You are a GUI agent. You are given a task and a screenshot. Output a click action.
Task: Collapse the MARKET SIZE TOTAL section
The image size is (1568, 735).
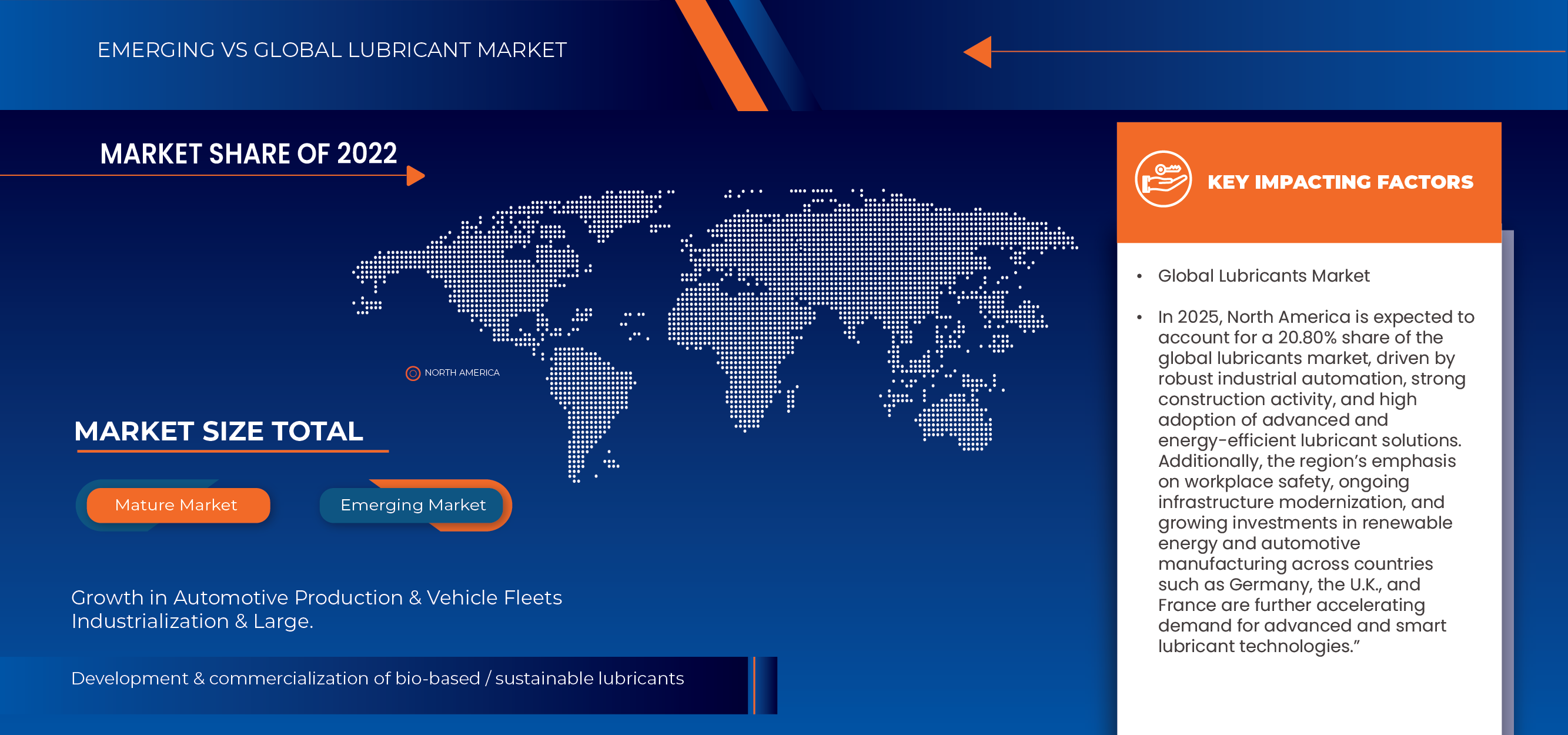[x=218, y=432]
